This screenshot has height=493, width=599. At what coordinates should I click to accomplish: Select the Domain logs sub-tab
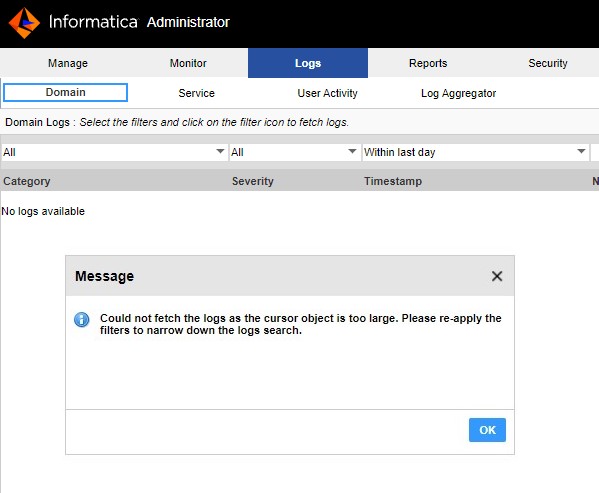(65, 92)
